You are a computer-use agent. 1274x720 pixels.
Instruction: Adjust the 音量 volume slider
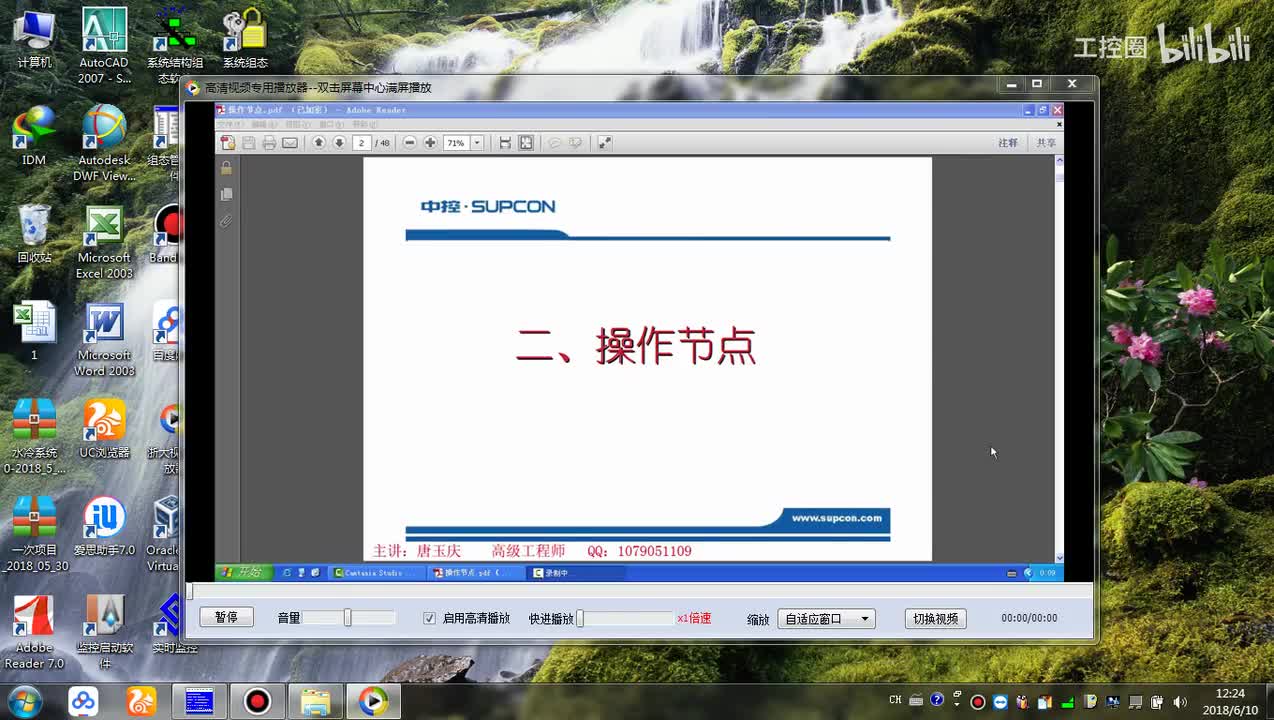[x=348, y=618]
